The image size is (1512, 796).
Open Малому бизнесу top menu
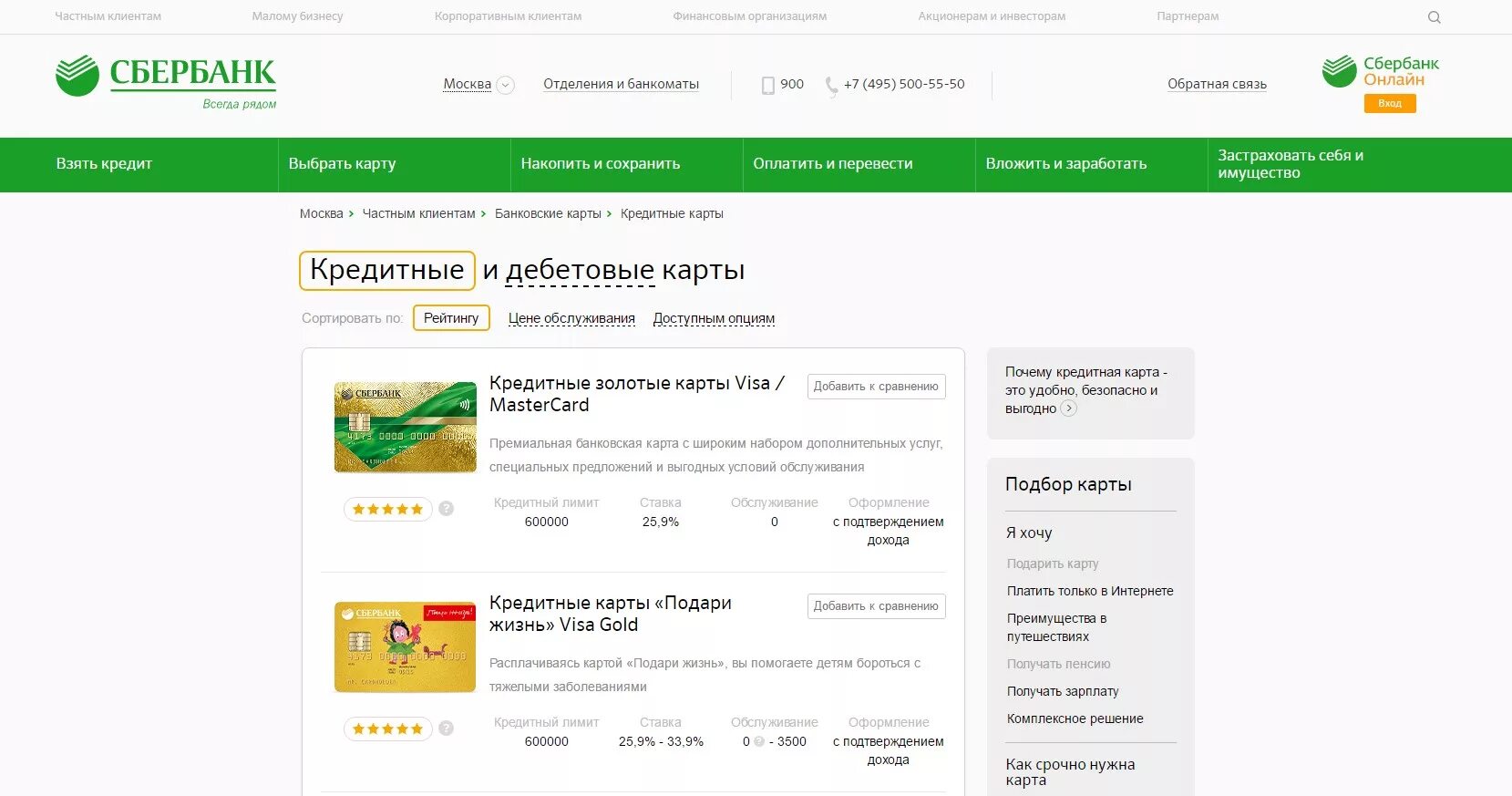pos(297,16)
